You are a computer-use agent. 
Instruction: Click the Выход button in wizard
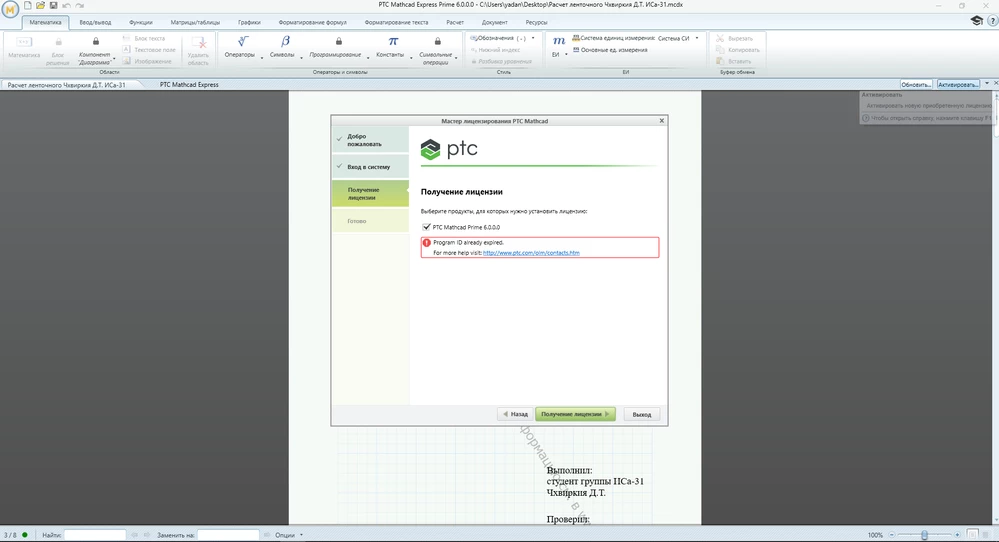pos(642,414)
